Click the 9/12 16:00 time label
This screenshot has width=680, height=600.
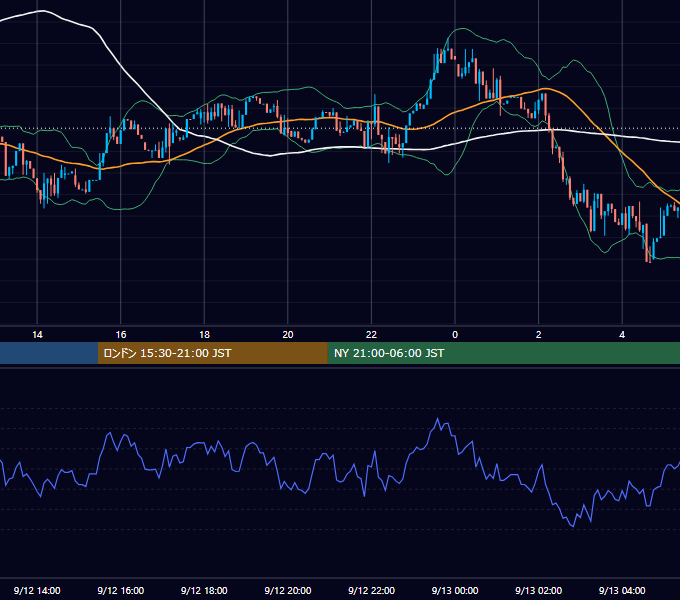click(x=121, y=590)
